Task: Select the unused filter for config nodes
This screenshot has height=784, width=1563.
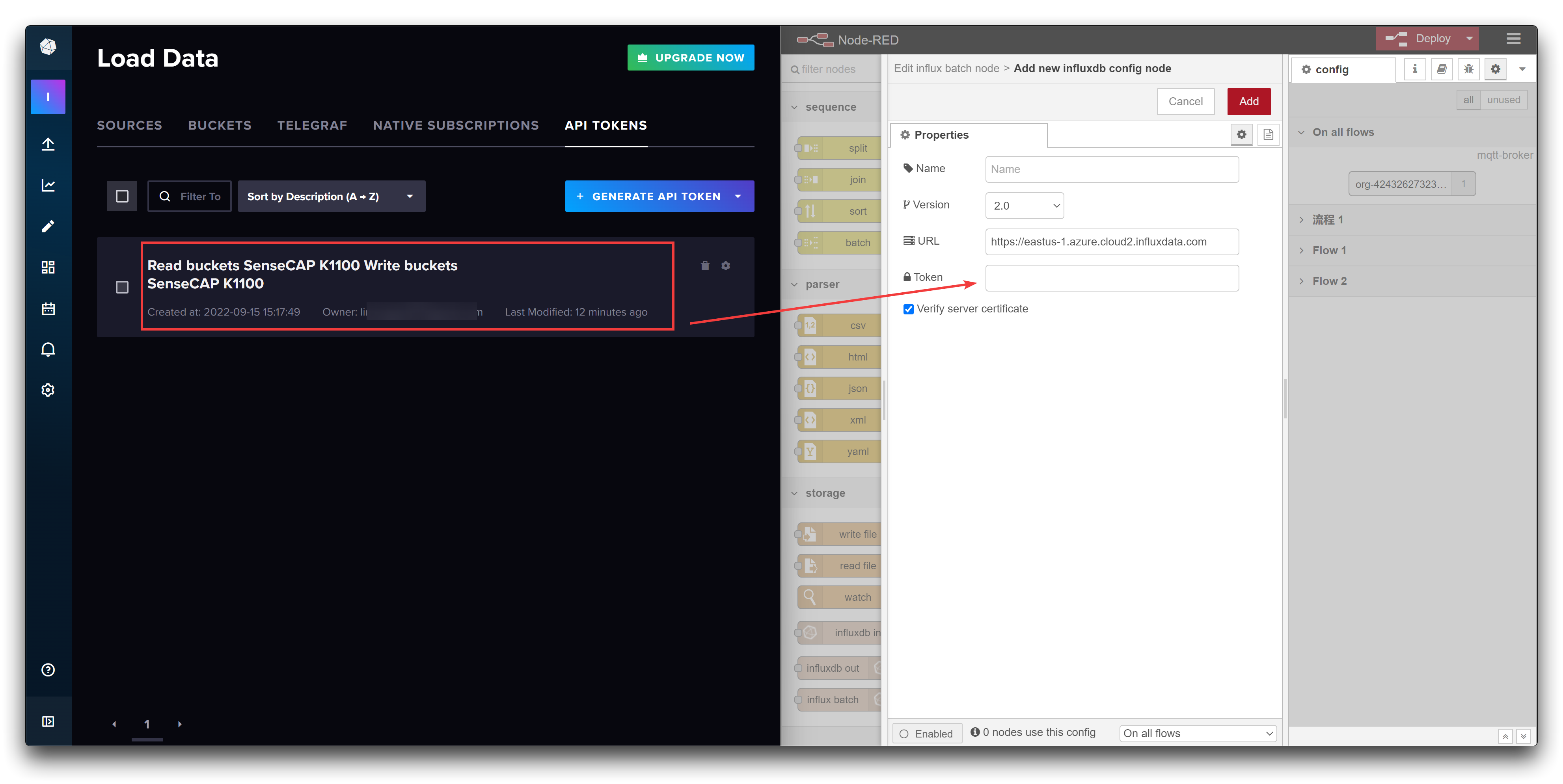Action: 1503,100
